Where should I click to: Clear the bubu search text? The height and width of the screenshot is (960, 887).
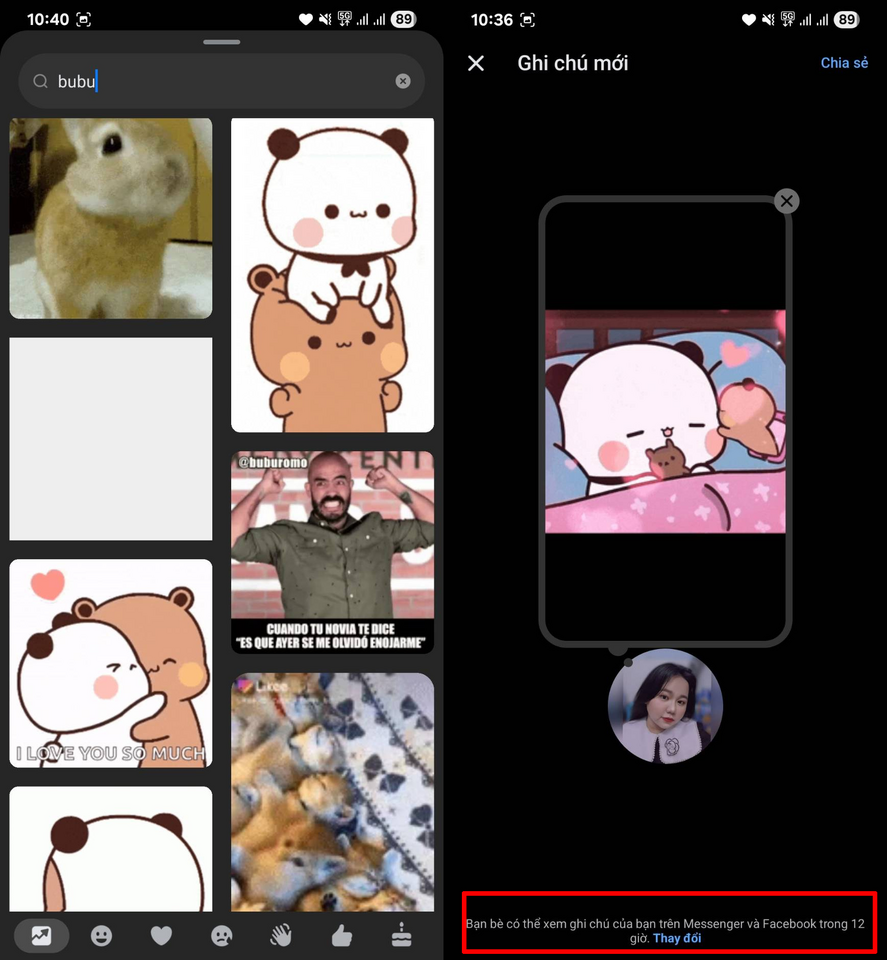[x=403, y=81]
